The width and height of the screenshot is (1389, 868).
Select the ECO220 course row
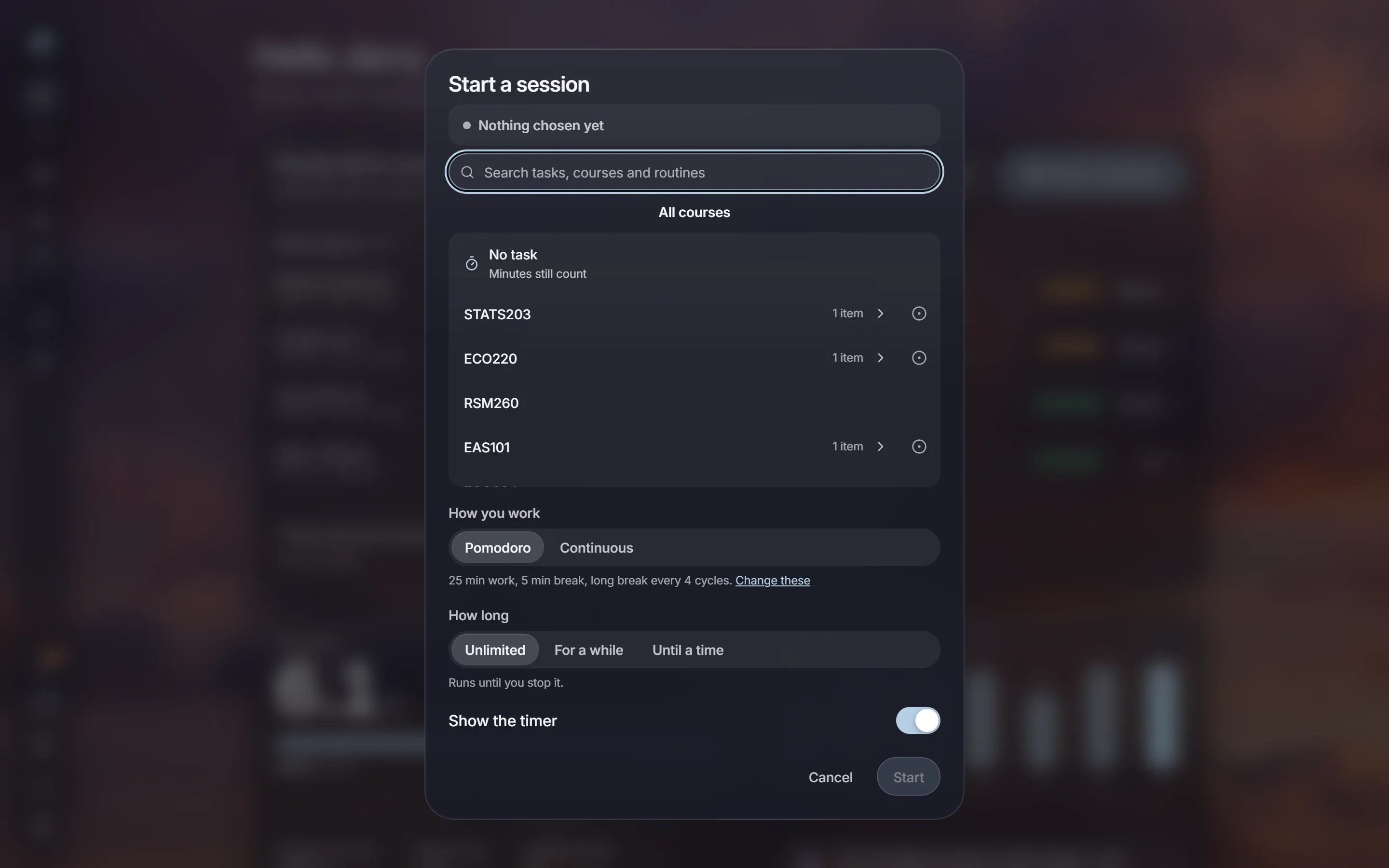[x=694, y=358]
